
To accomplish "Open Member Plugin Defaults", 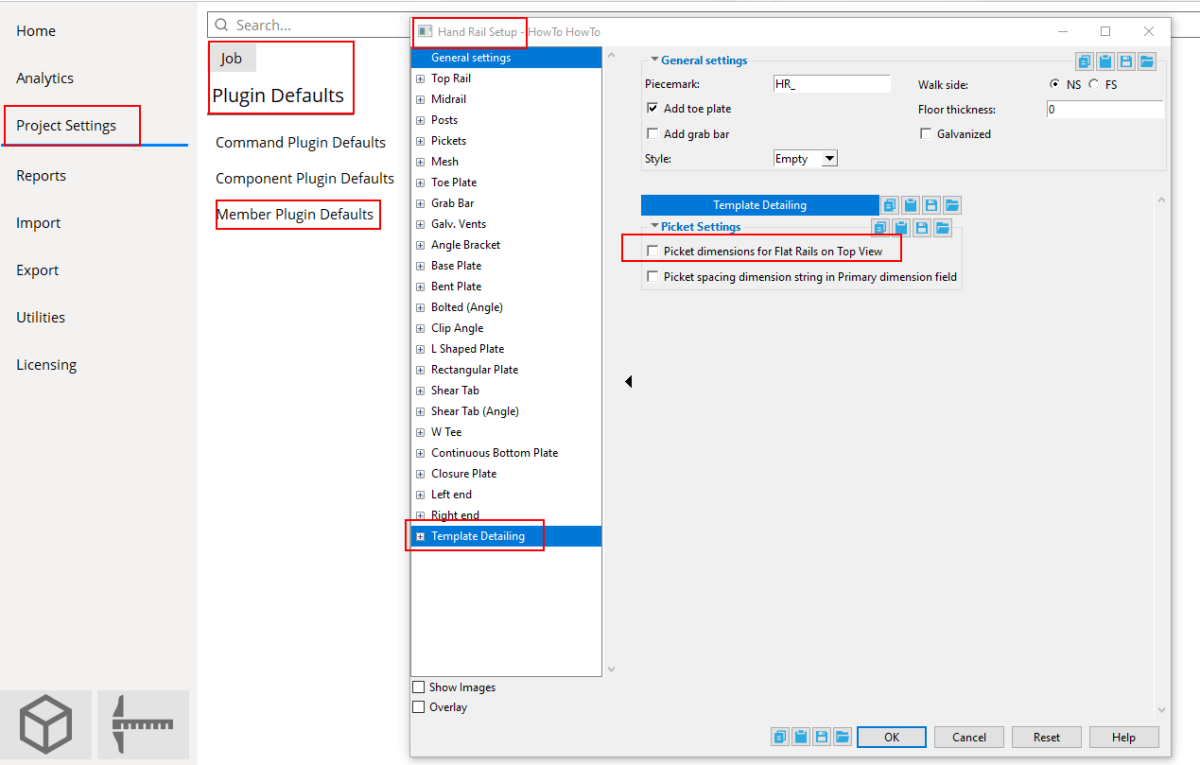I will 295,214.
